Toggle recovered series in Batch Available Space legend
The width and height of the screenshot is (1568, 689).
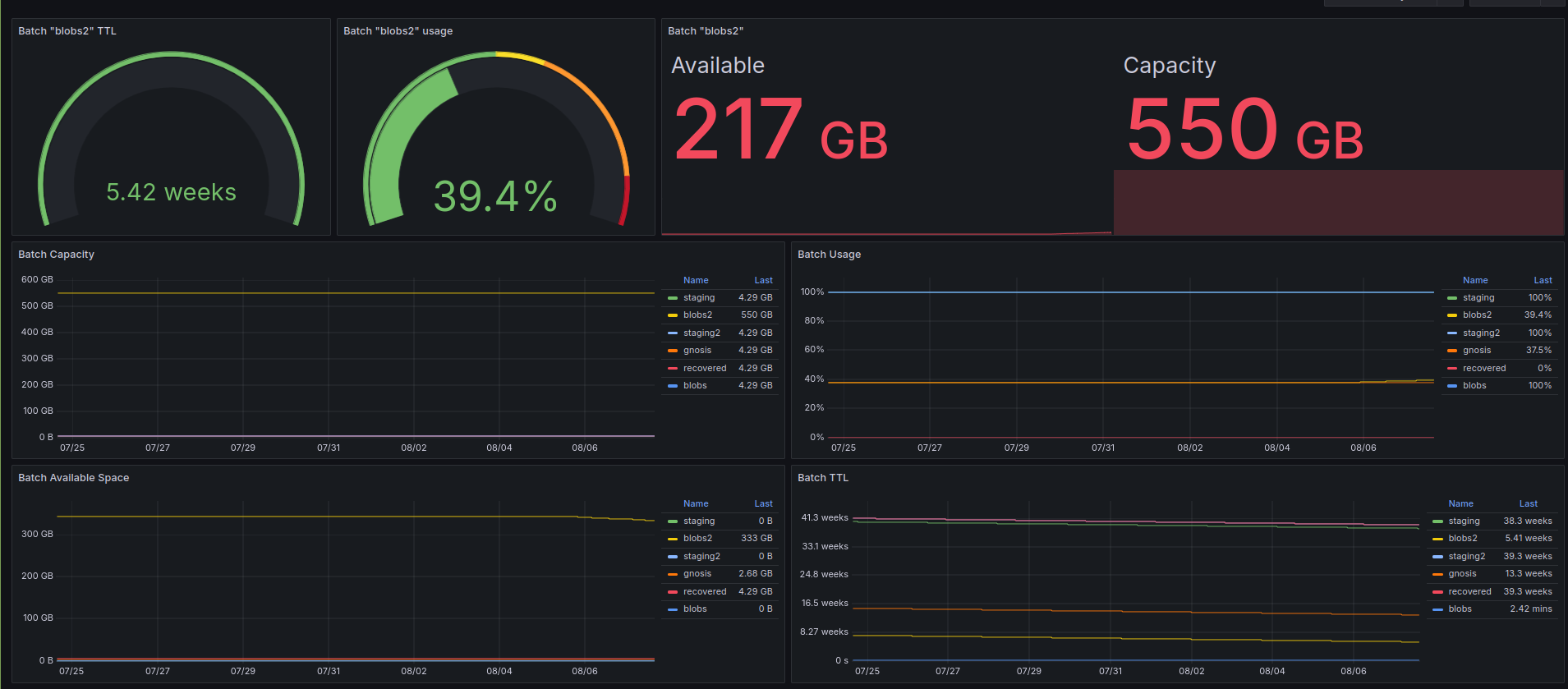tap(705, 592)
